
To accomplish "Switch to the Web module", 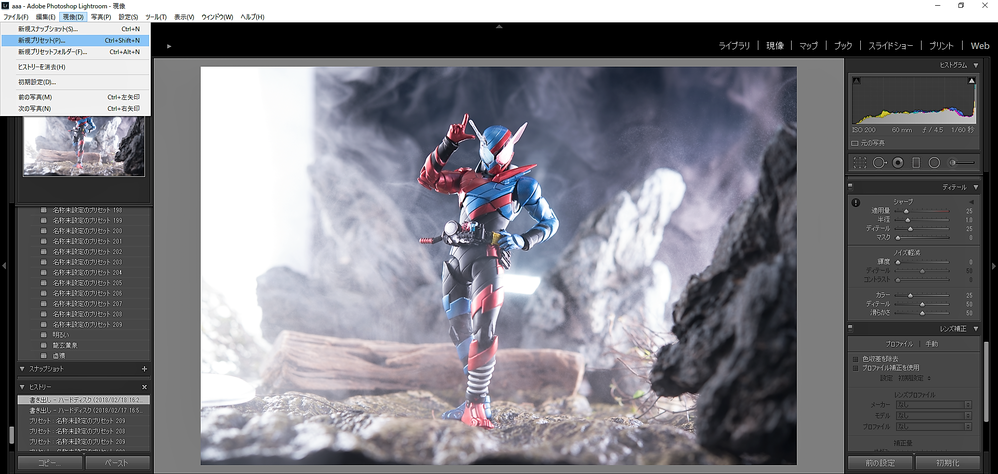I will [980, 46].
